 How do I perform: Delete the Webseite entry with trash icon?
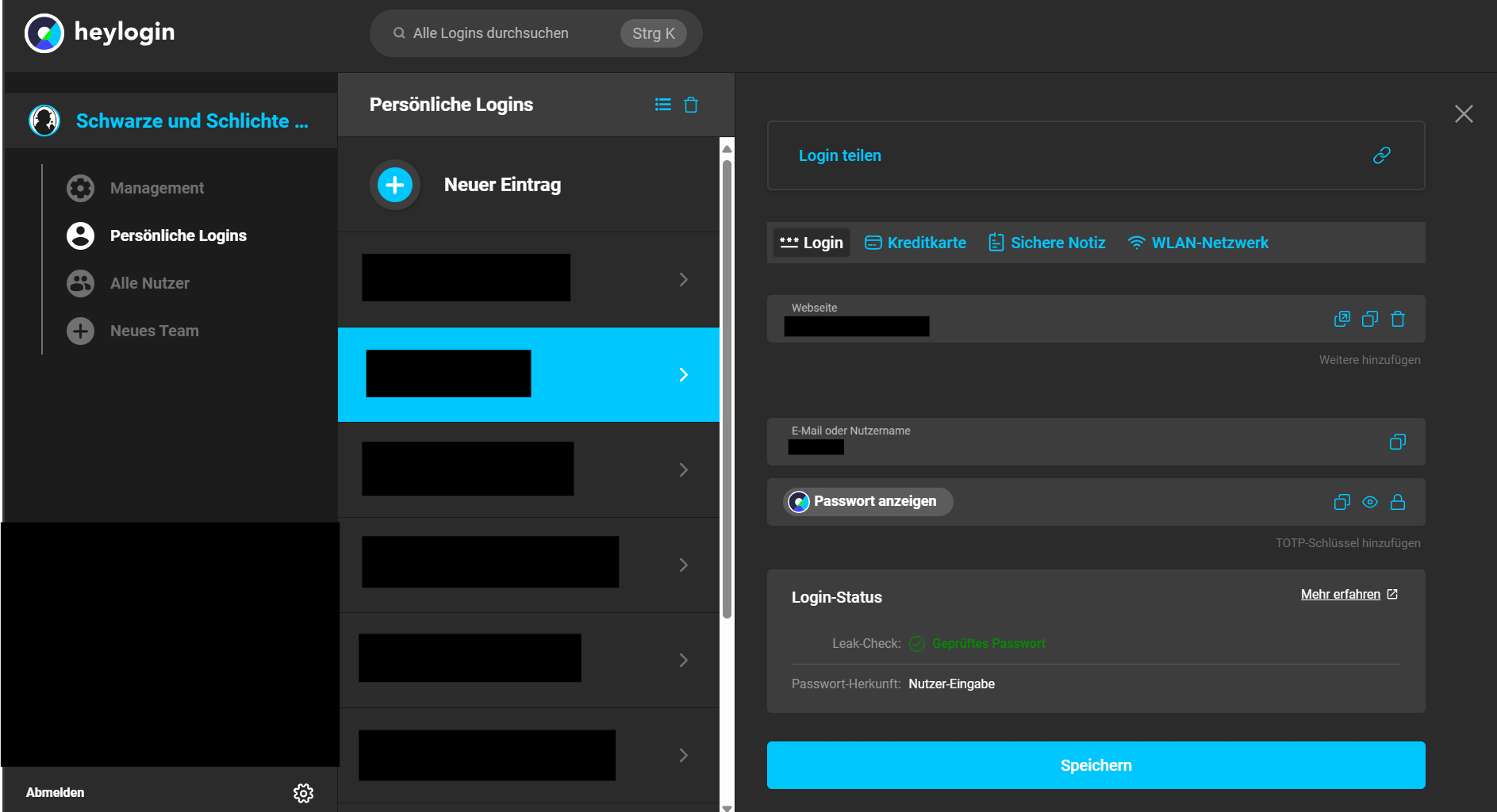[x=1397, y=319]
